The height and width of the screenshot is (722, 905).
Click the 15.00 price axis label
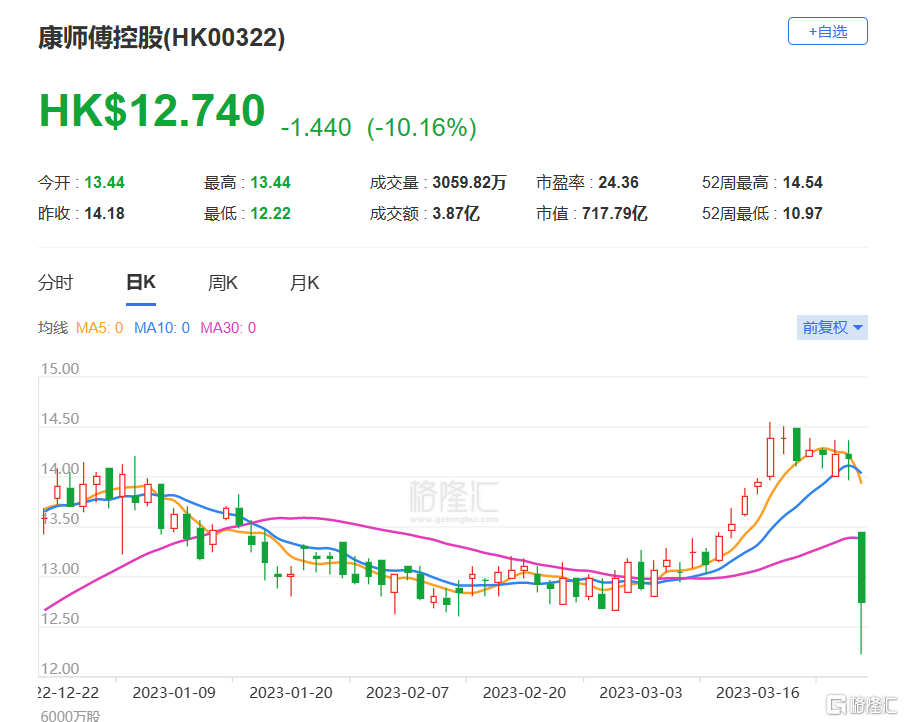tap(60, 369)
